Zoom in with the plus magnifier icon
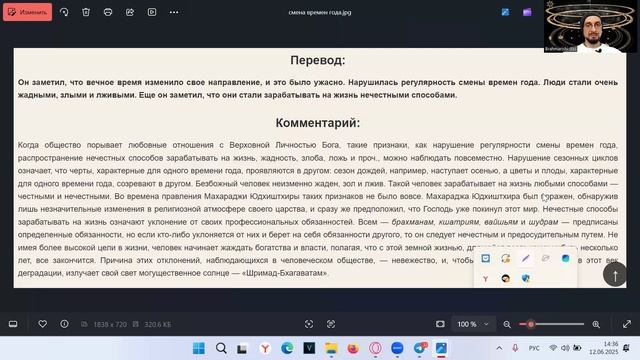This screenshot has height=360, width=640. point(596,324)
